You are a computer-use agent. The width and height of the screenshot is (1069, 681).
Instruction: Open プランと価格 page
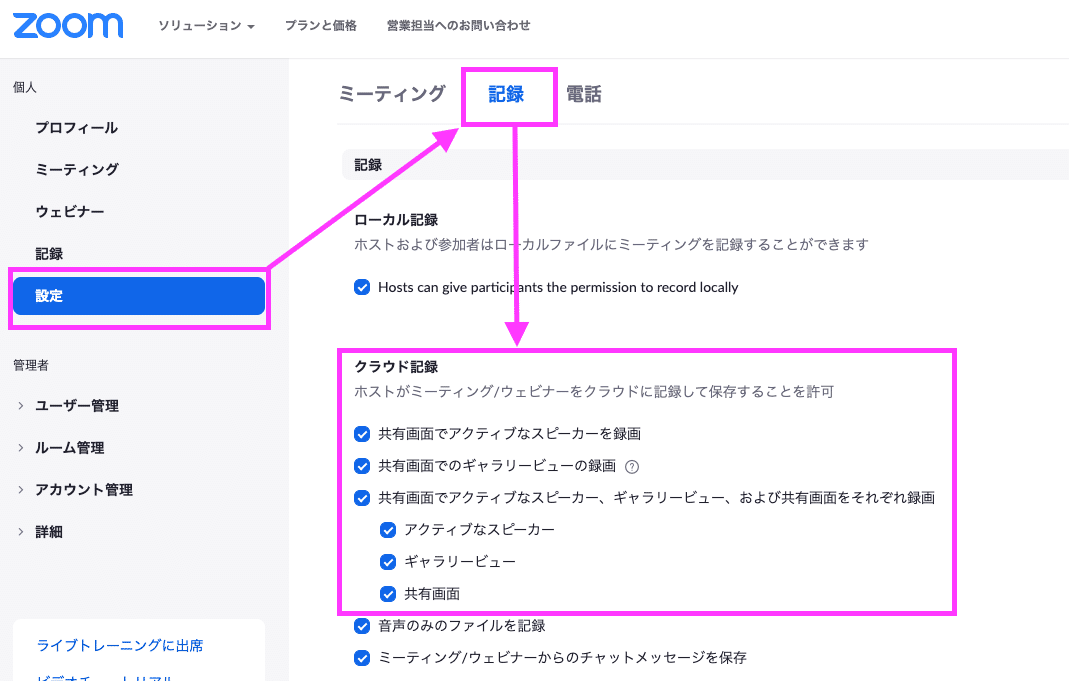click(x=320, y=26)
